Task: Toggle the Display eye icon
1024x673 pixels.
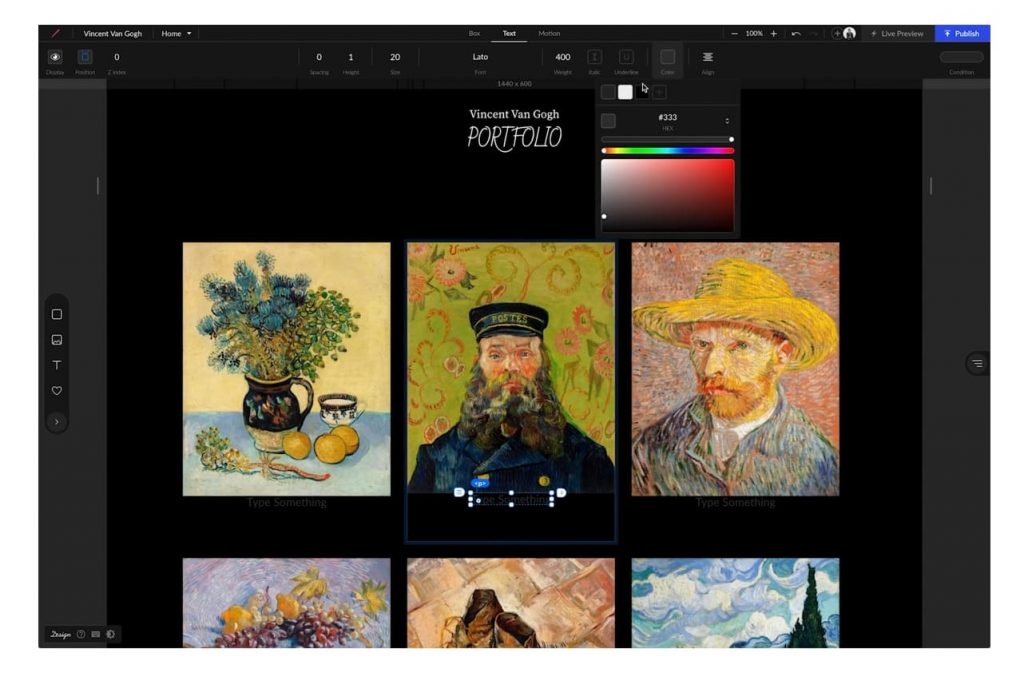Action: (x=55, y=57)
